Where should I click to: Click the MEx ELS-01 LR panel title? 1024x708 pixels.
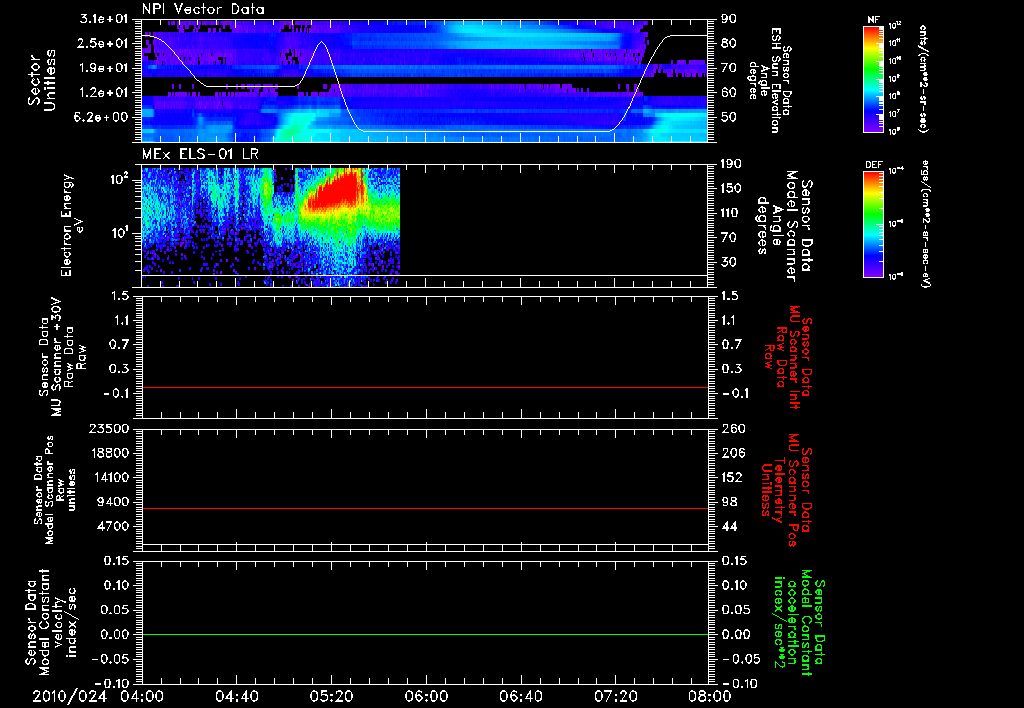pos(200,155)
